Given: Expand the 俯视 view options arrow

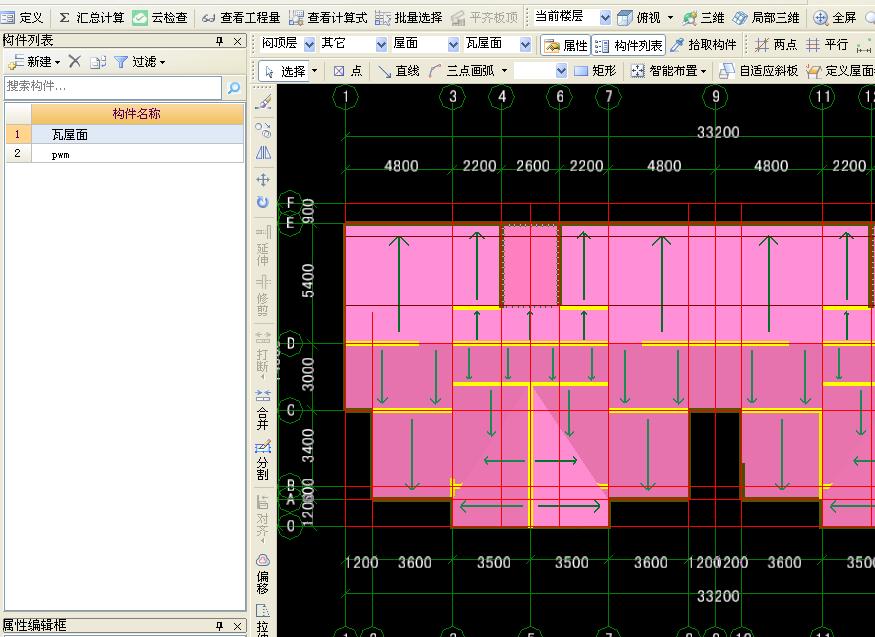Looking at the screenshot, I should point(670,18).
